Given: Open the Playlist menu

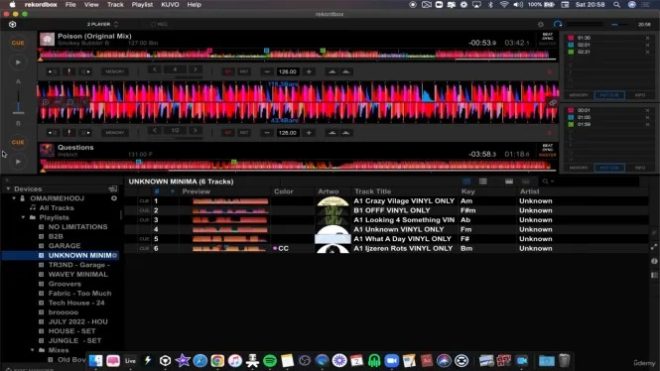Looking at the screenshot, I should click(x=142, y=5).
